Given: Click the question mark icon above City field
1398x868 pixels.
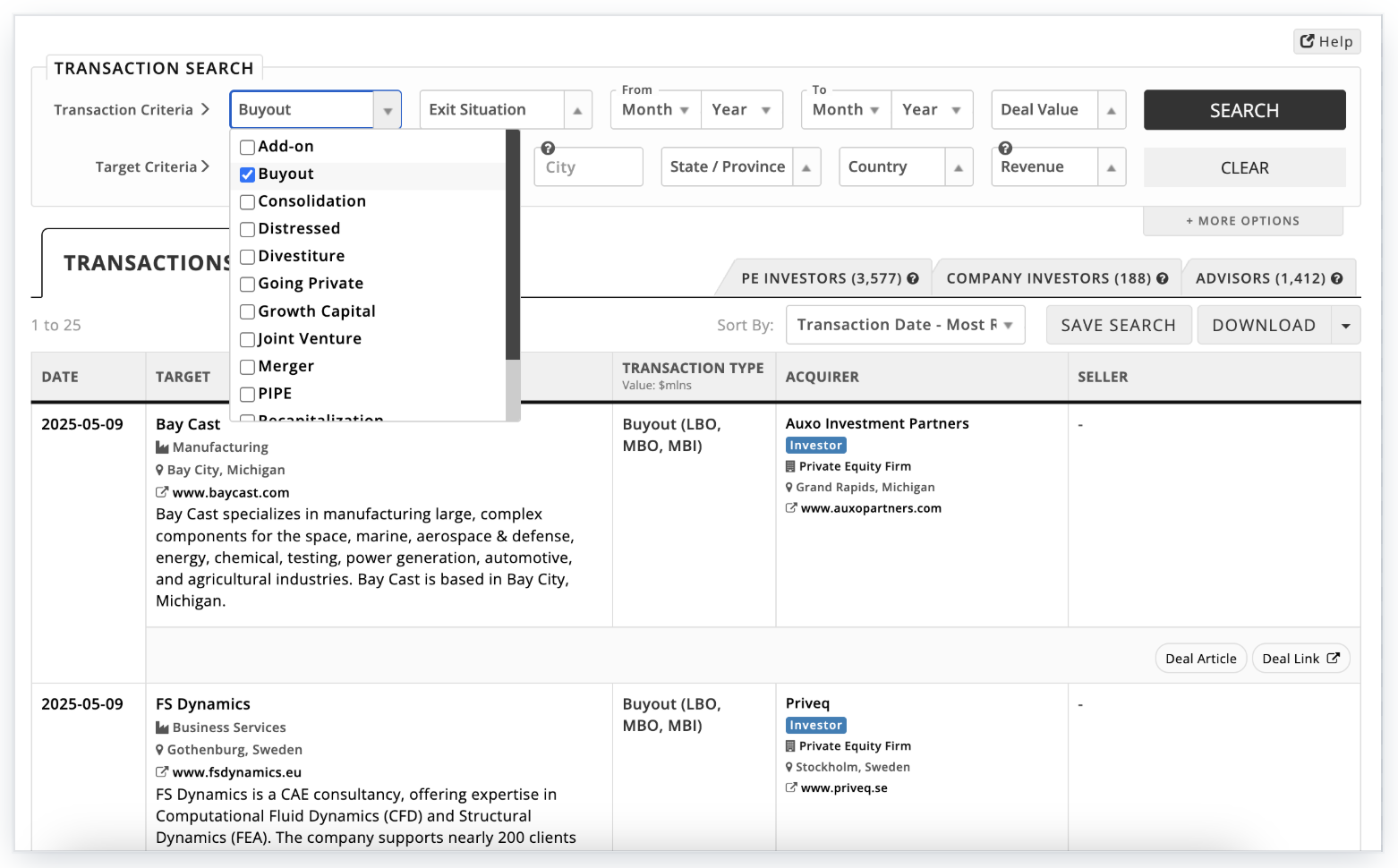Looking at the screenshot, I should tap(548, 147).
